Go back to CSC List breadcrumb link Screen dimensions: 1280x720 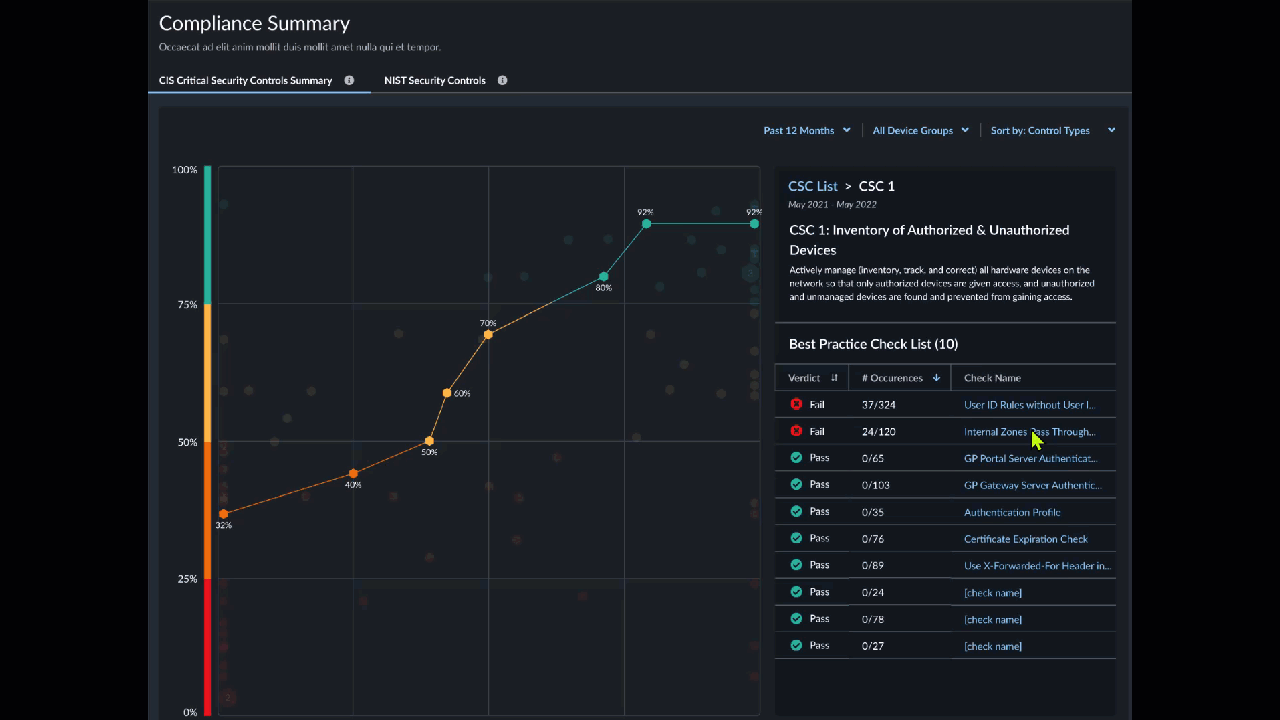pyautogui.click(x=812, y=187)
